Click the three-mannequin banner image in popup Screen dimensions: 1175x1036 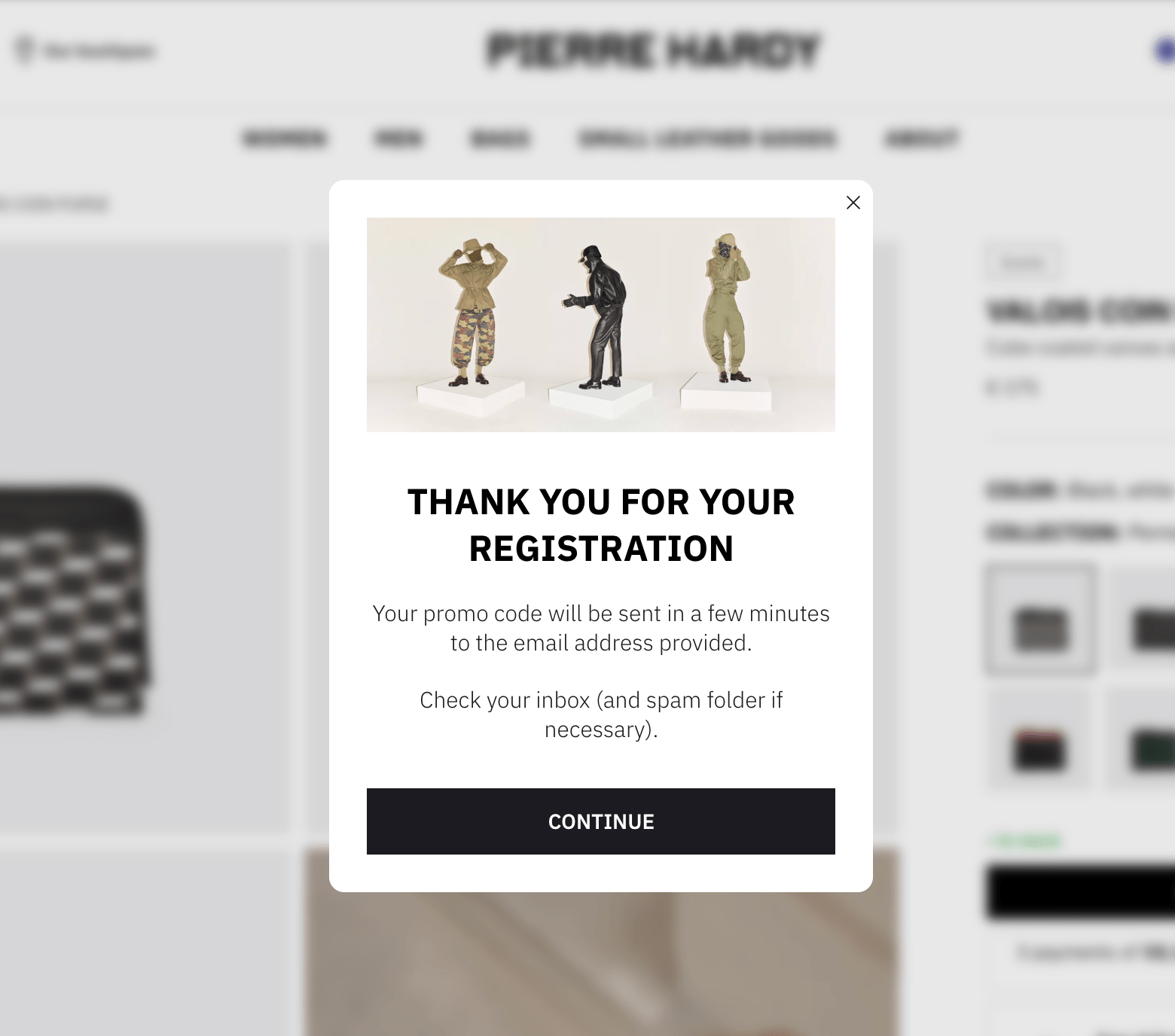601,325
